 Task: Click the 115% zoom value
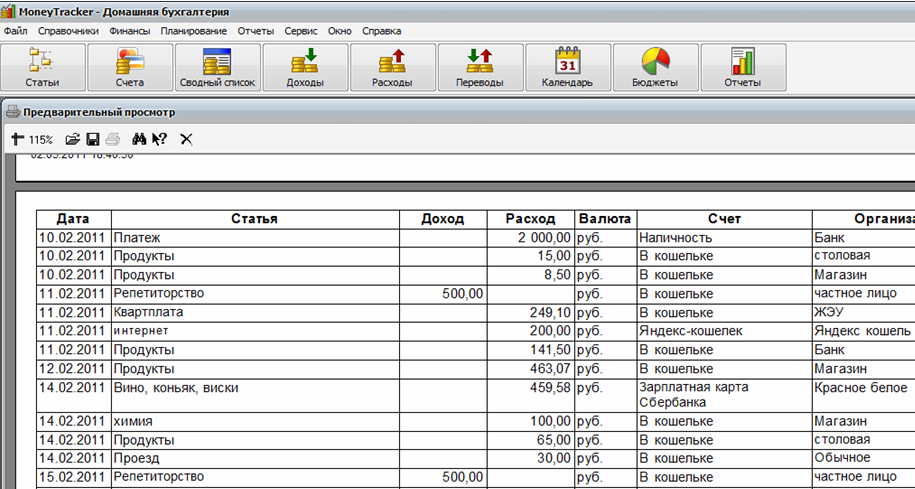click(x=41, y=139)
